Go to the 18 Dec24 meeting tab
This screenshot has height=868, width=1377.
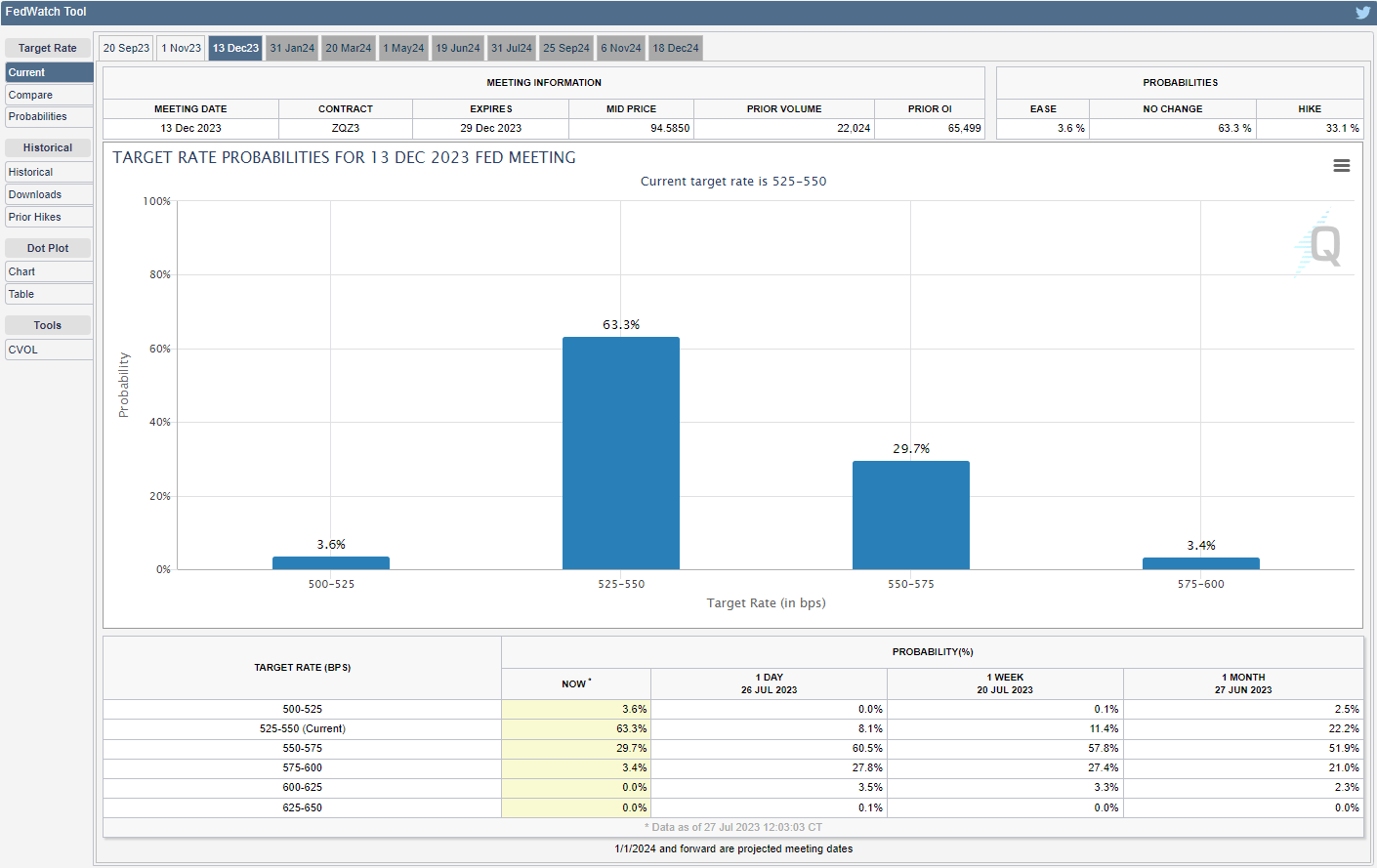676,48
